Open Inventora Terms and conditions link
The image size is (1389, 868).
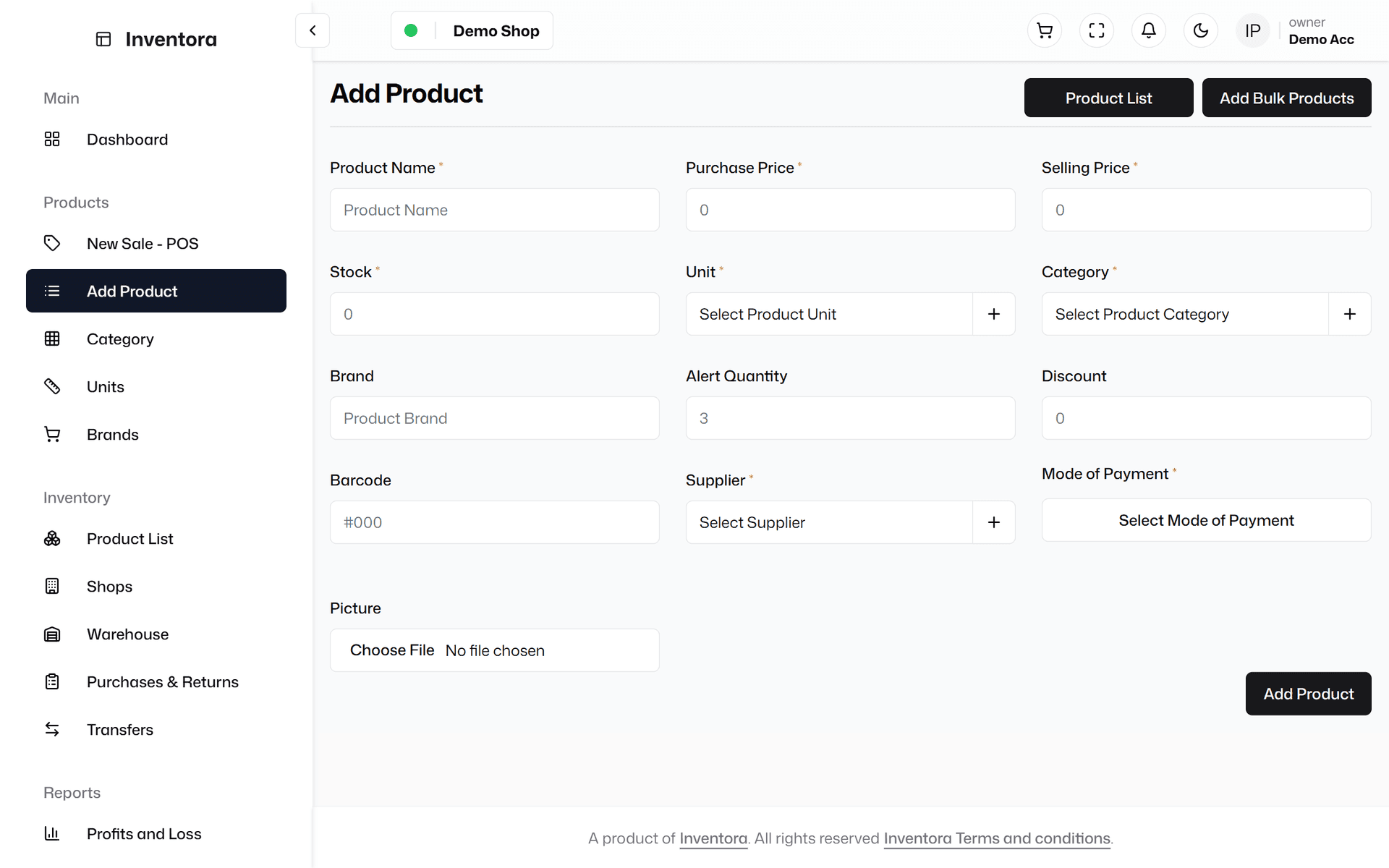[x=997, y=838]
